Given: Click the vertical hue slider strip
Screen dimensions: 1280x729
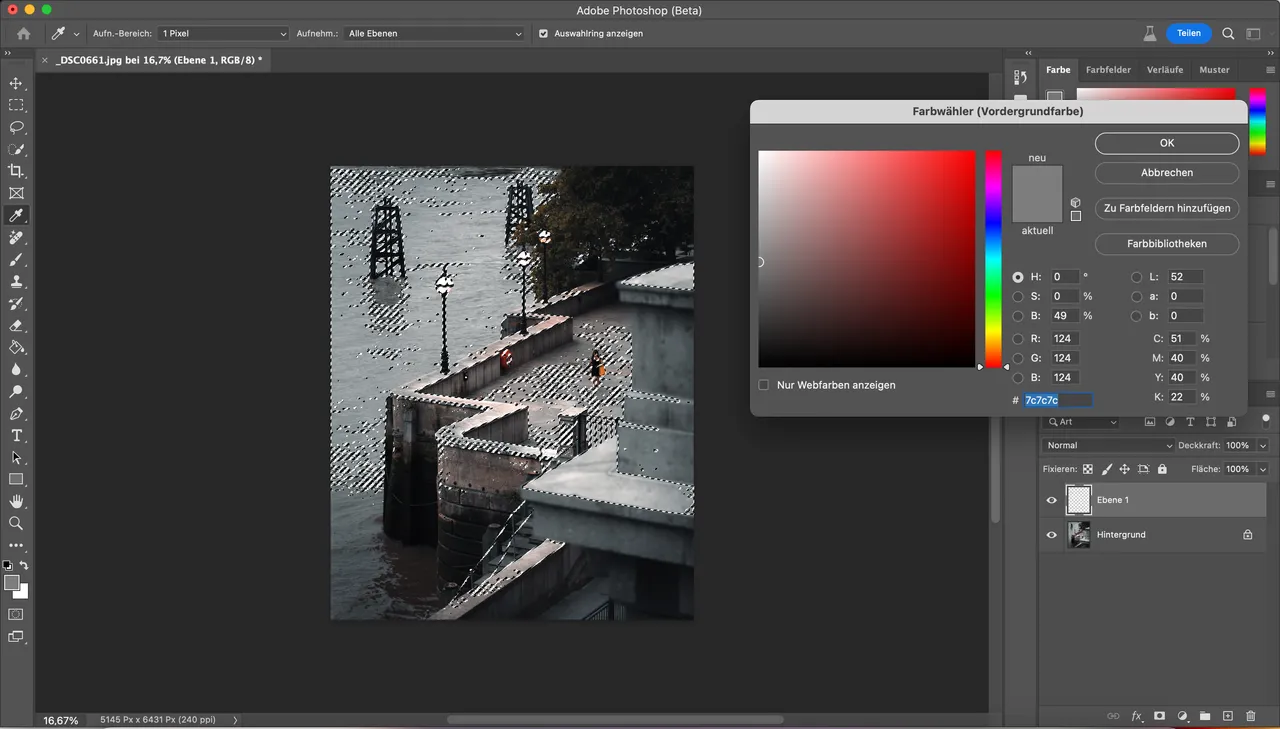Looking at the screenshot, I should click(x=993, y=259).
